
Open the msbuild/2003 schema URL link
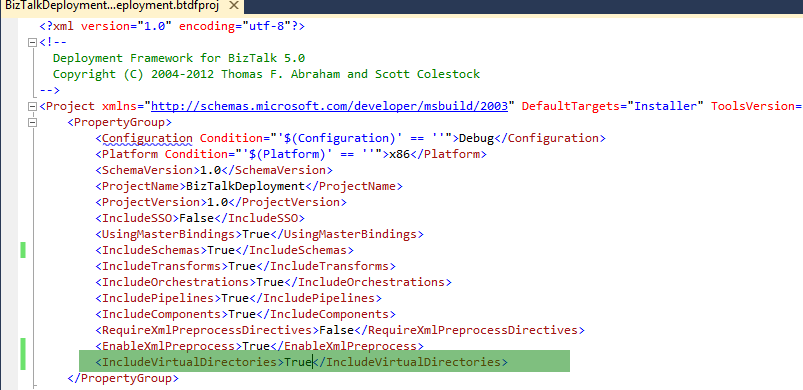click(329, 106)
